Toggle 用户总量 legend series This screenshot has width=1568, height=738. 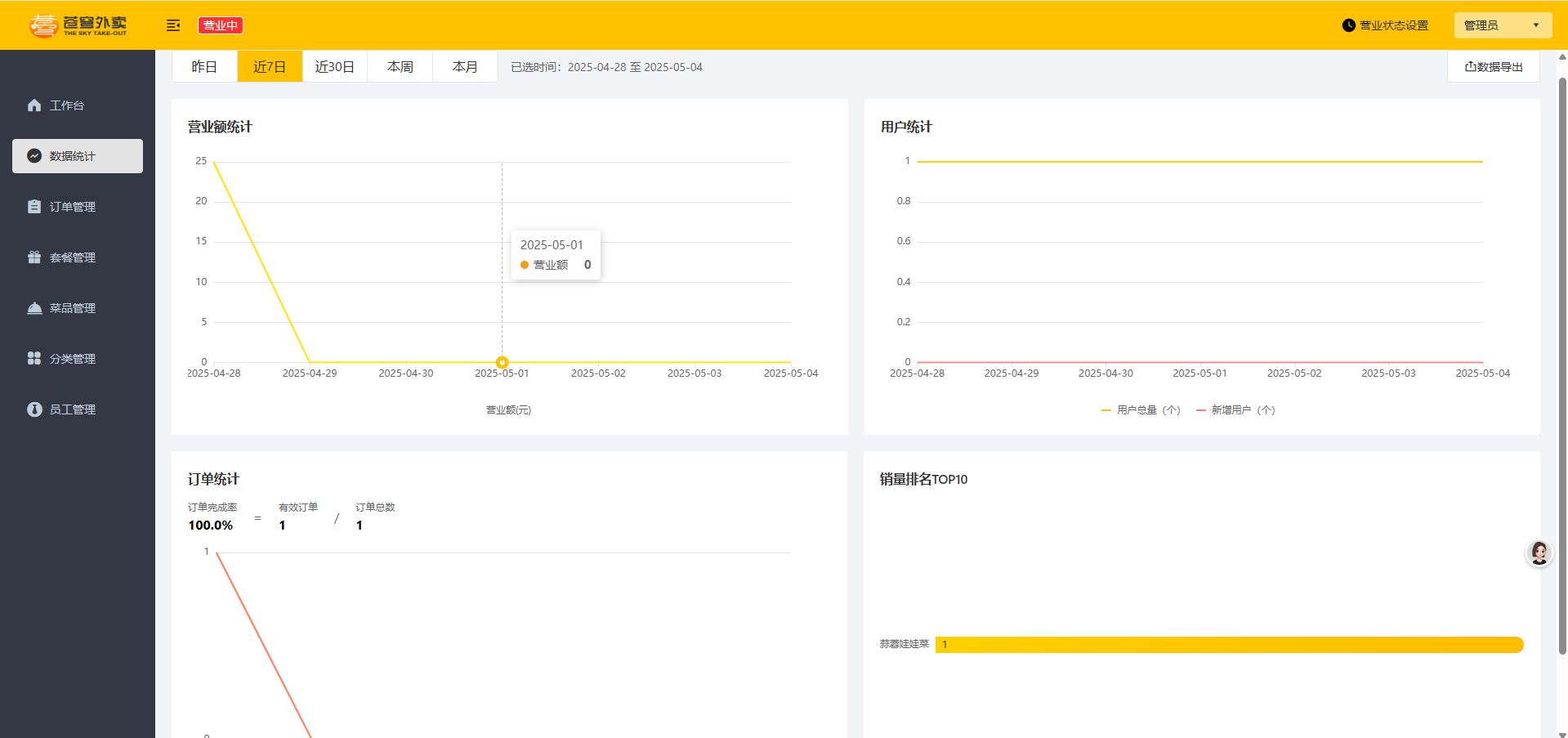click(x=1141, y=410)
